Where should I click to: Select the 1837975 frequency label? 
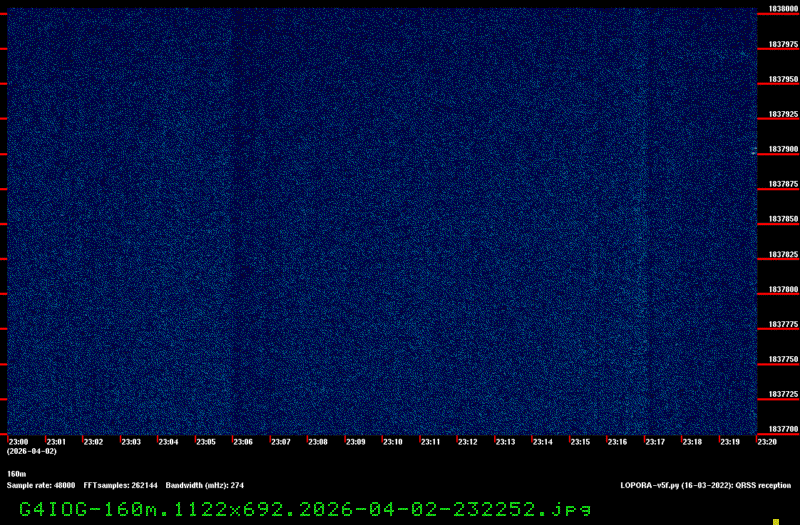pyautogui.click(x=783, y=44)
